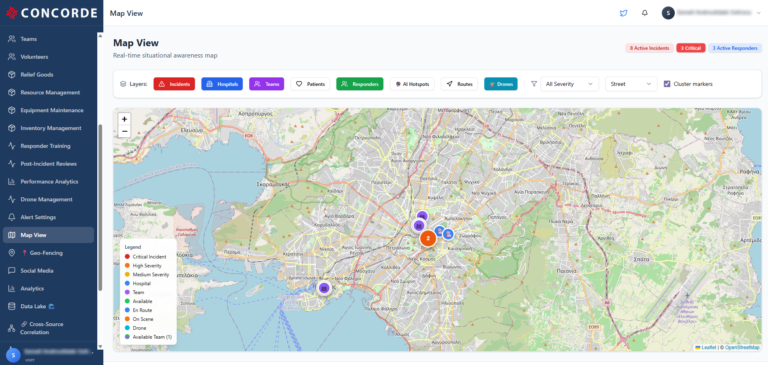Click the Map View map icon in sidebar
The height and width of the screenshot is (365, 768).
tap(12, 235)
